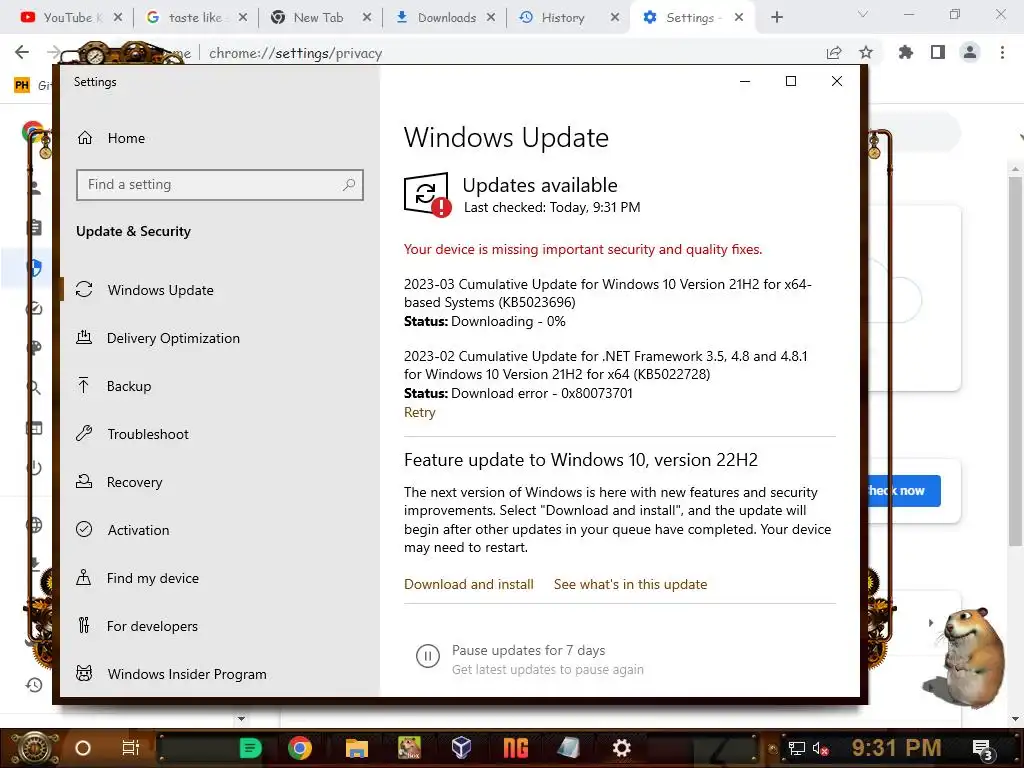
Task: Click Chrome back arrow
Action: tap(22, 52)
